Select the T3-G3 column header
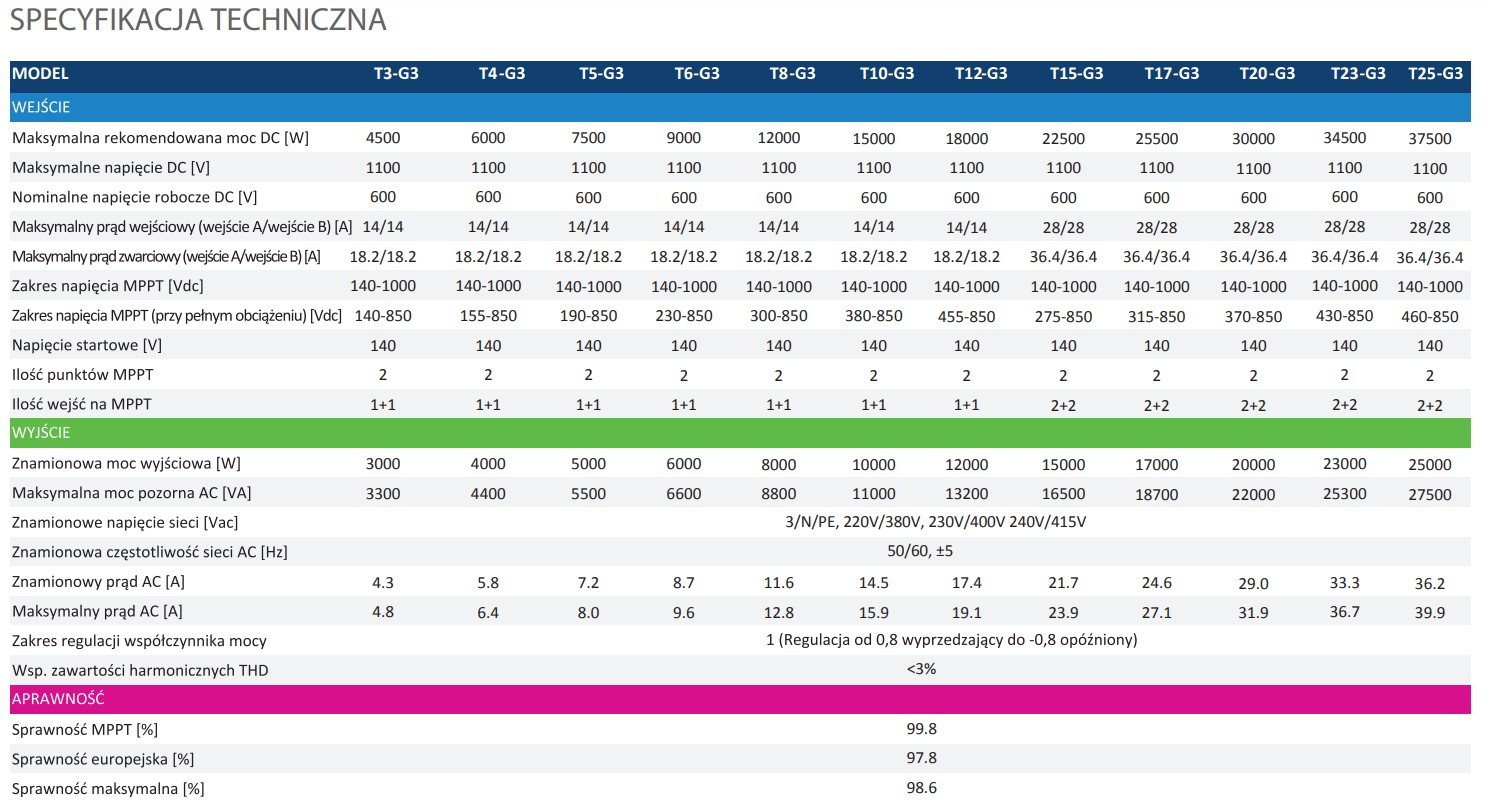Viewport: 1485px width, 802px height. (x=396, y=74)
